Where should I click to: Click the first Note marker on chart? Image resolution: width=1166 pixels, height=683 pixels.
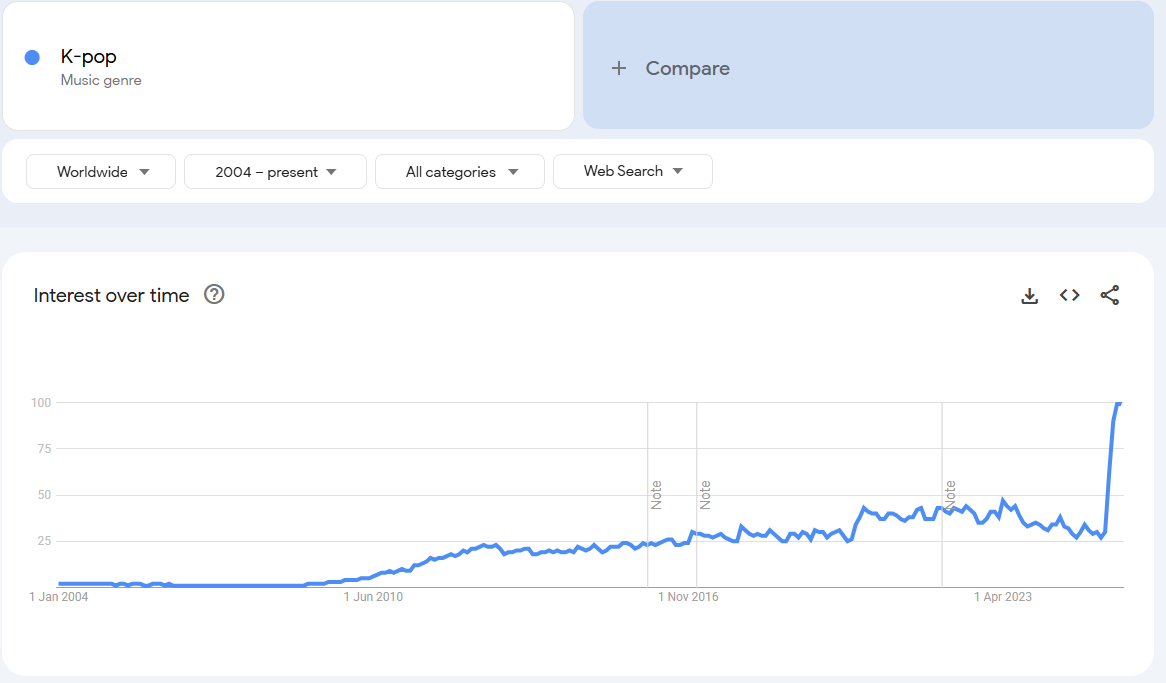click(x=656, y=495)
